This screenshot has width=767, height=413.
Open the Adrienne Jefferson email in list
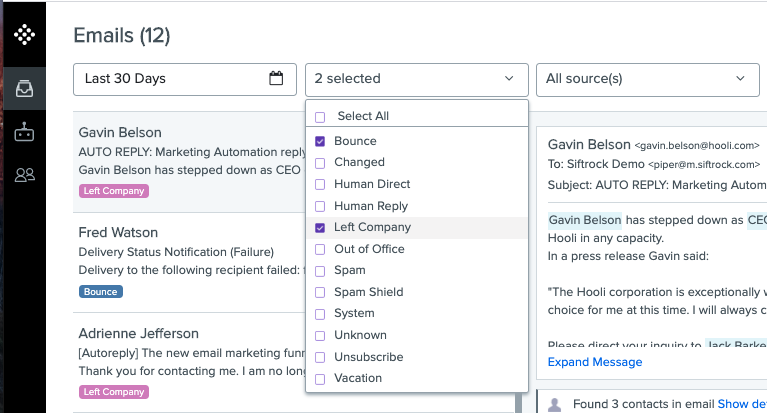pyautogui.click(x=189, y=363)
